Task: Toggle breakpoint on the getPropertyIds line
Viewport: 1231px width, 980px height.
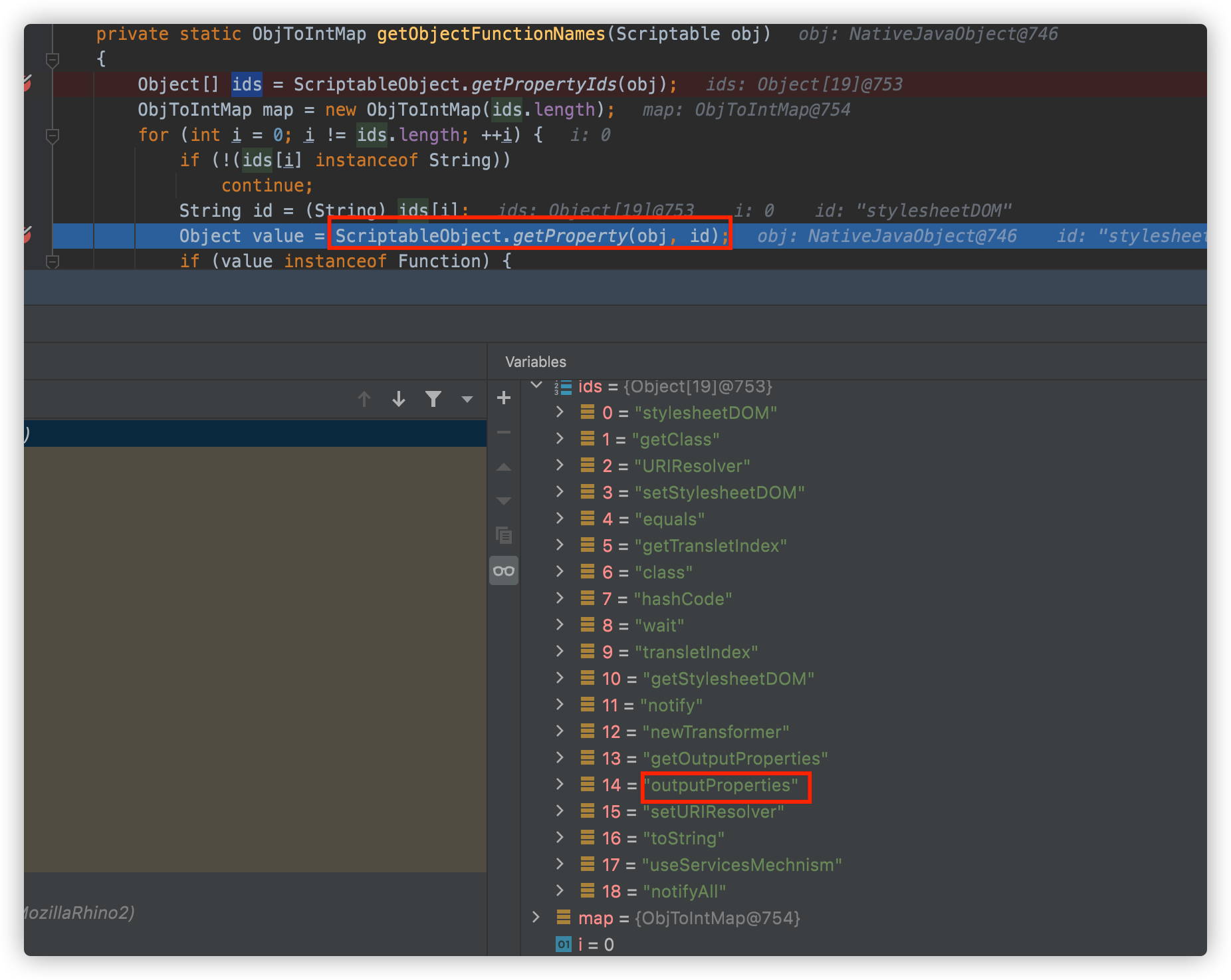Action: click(27, 84)
